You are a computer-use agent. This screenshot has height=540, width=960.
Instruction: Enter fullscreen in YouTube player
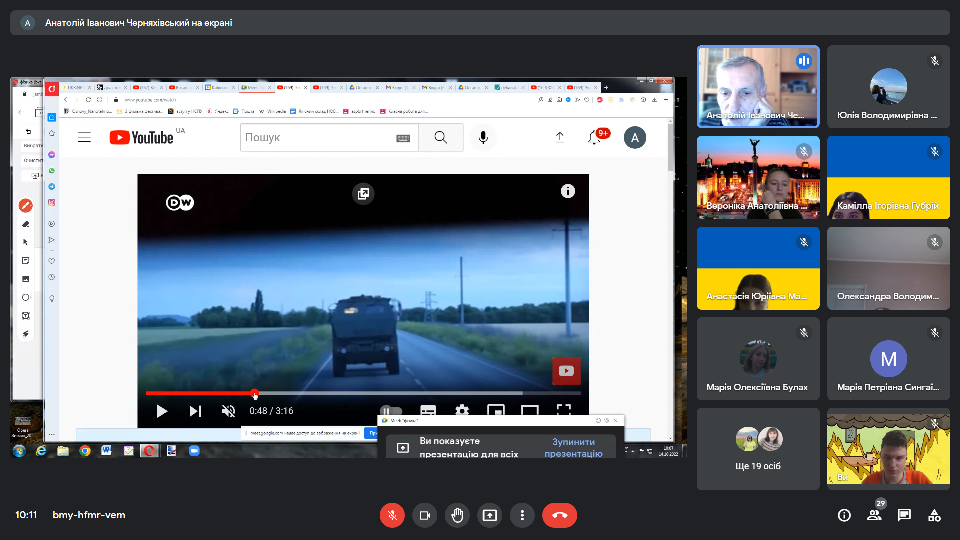(563, 410)
